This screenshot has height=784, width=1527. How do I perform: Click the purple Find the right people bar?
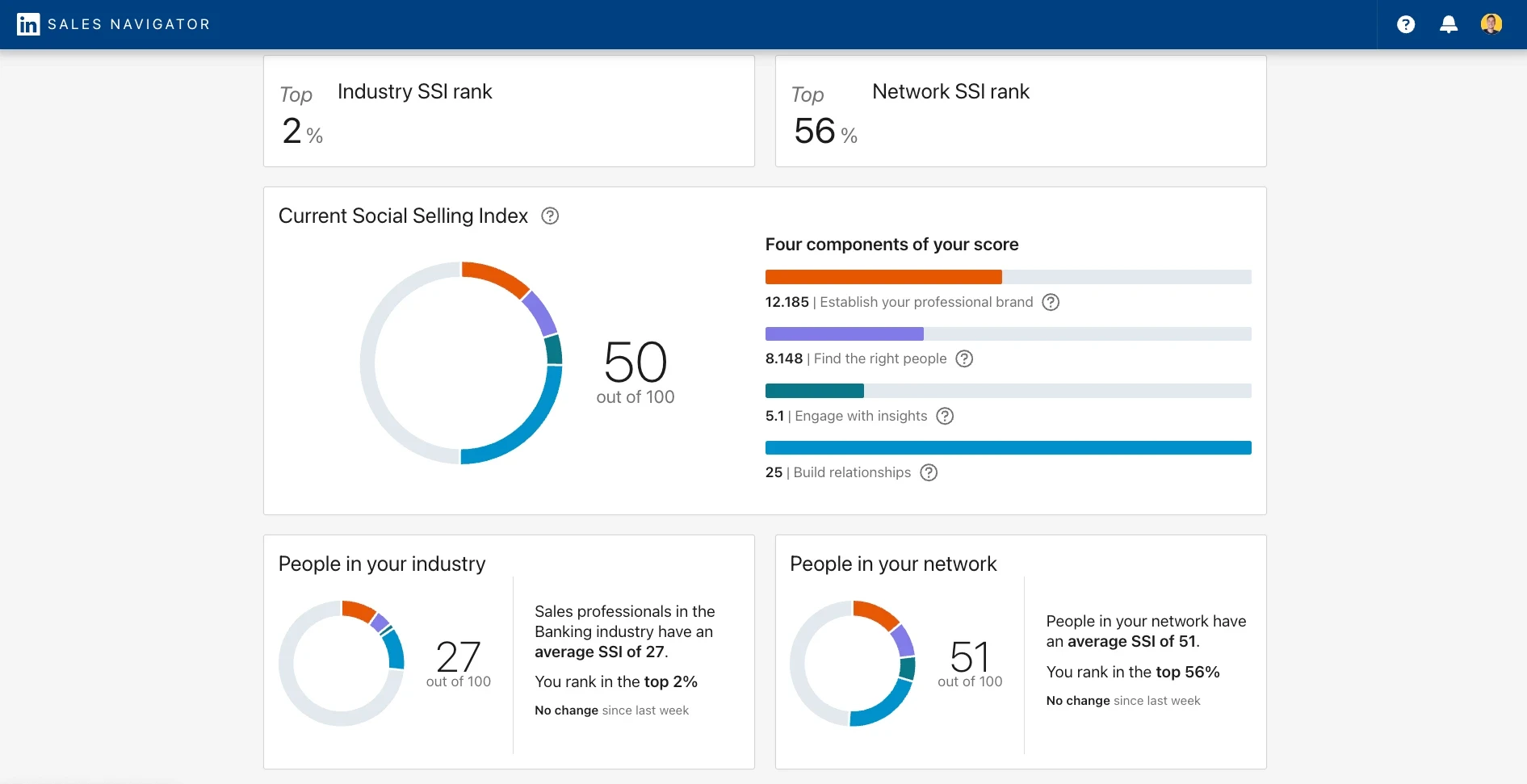[845, 333]
